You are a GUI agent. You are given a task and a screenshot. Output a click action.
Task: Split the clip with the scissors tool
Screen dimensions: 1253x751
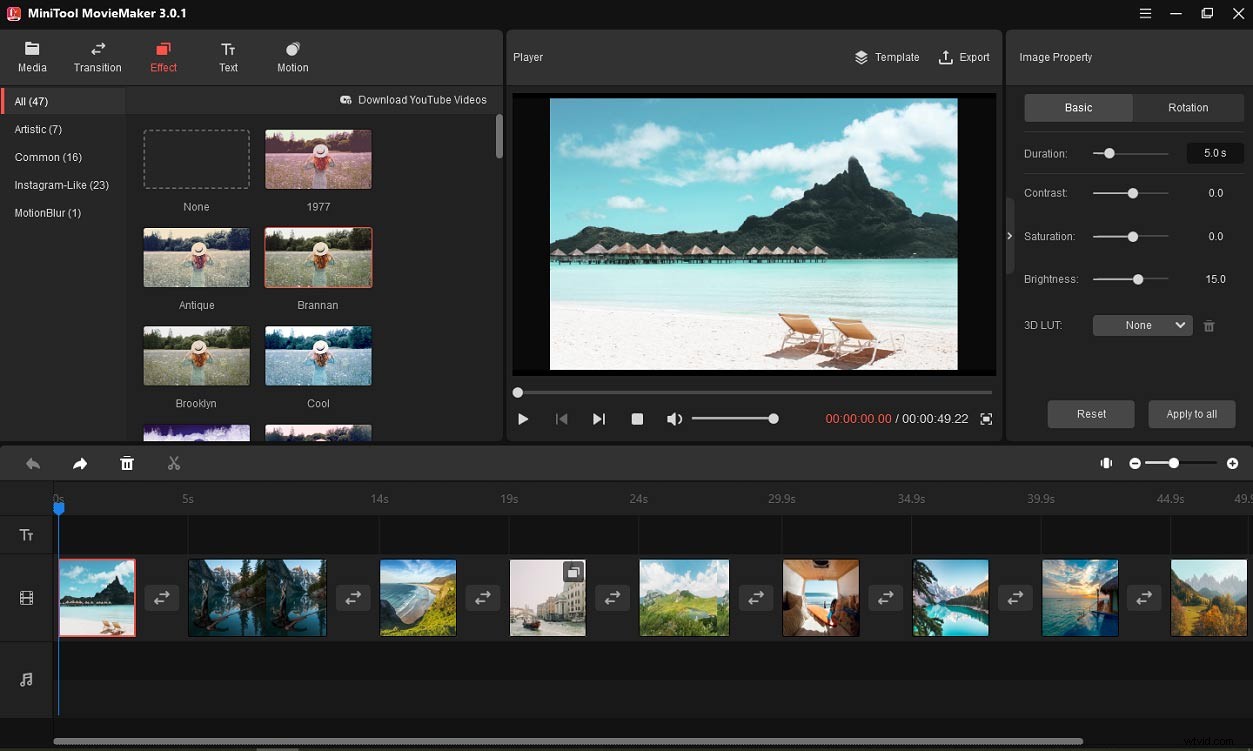click(173, 463)
